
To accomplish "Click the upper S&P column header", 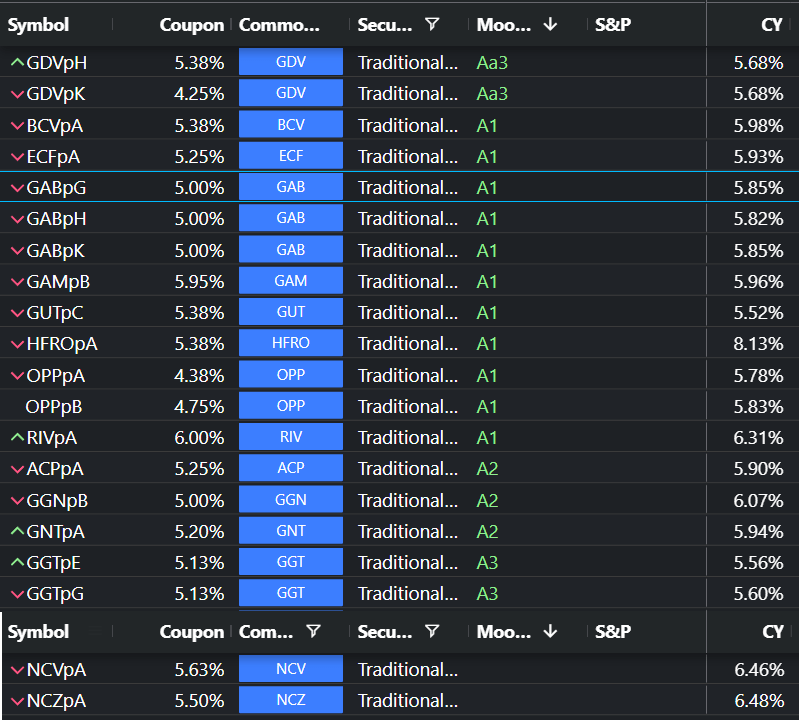I will (613, 24).
